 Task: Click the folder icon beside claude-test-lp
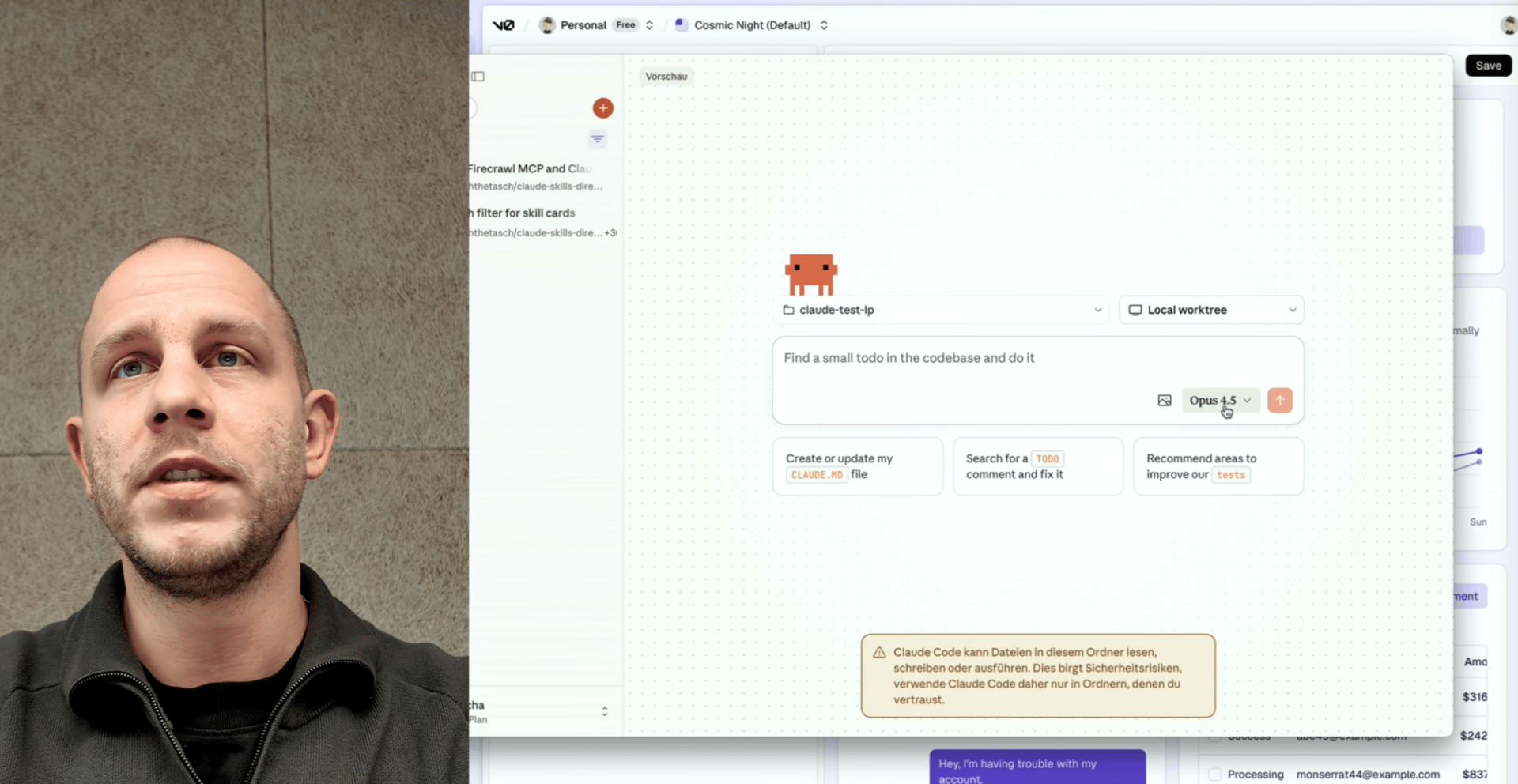788,310
